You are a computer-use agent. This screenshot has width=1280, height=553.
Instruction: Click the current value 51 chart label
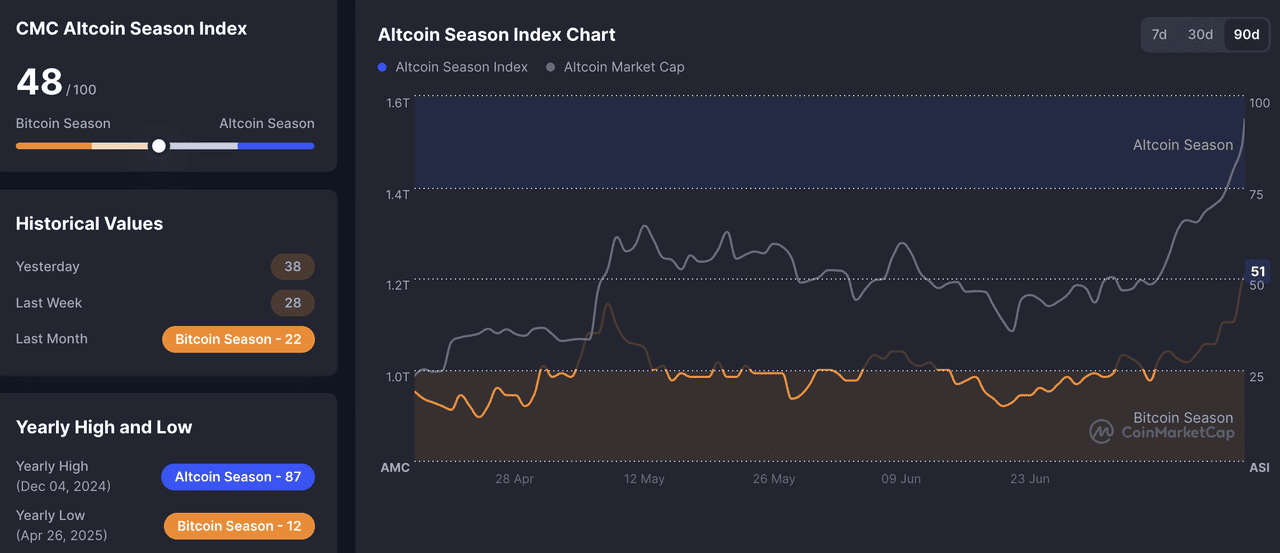[1257, 271]
